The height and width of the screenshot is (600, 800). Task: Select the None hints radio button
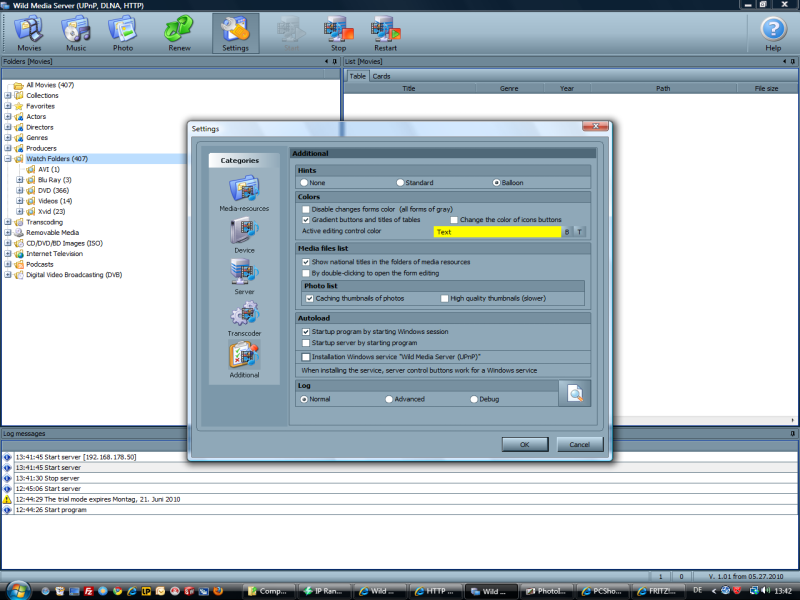[304, 183]
